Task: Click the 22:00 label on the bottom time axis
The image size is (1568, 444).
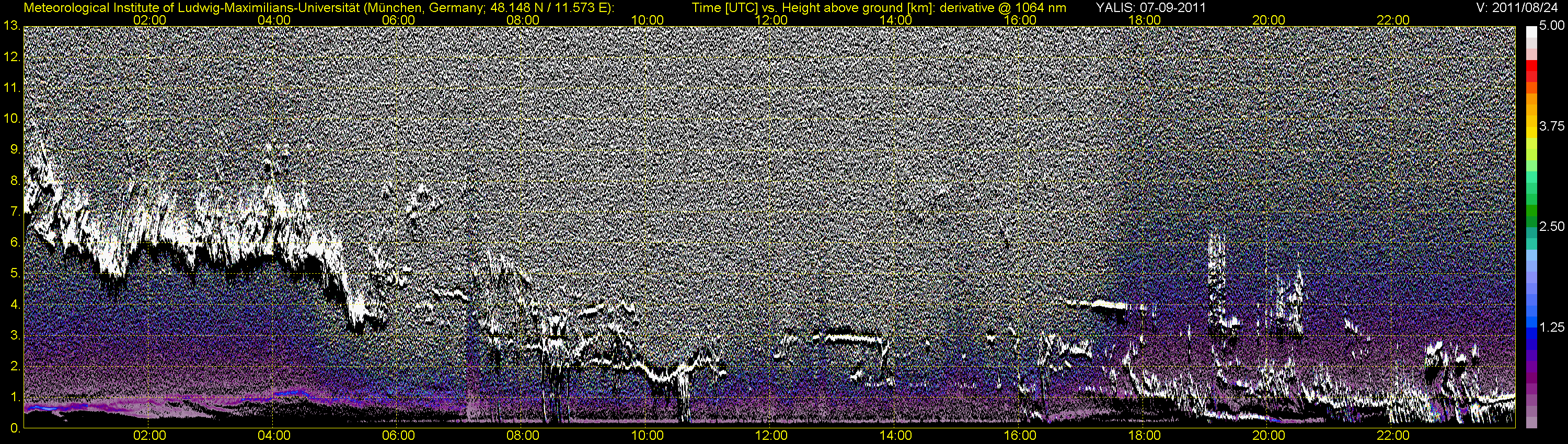Action: click(x=1393, y=436)
